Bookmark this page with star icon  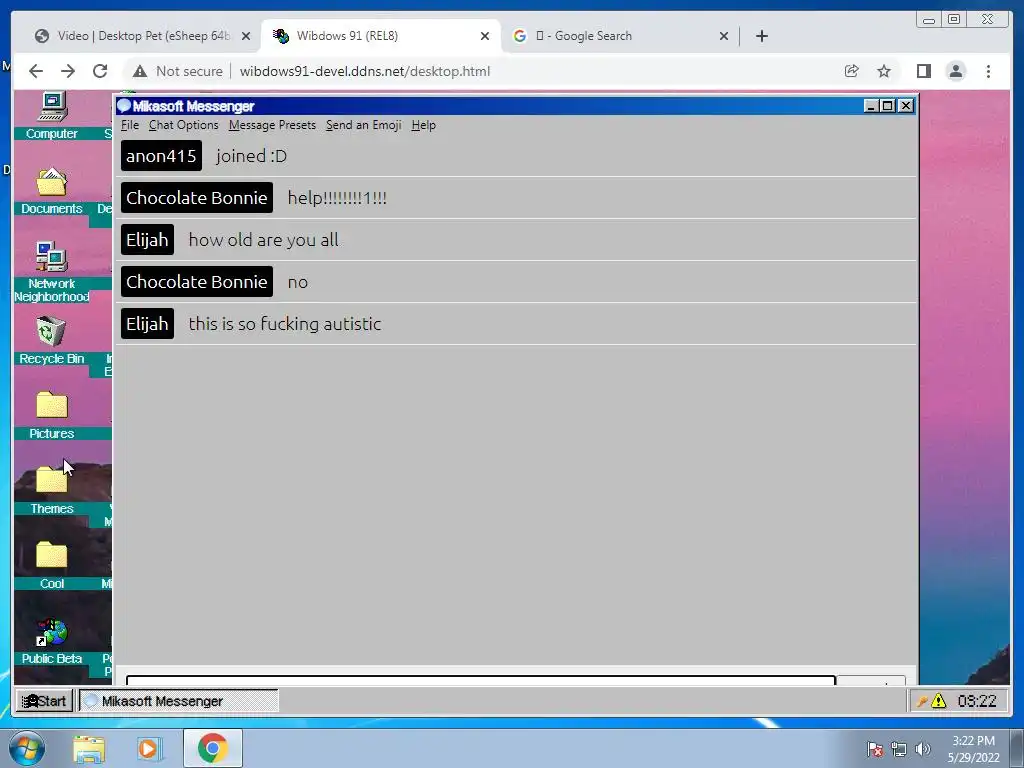884,71
